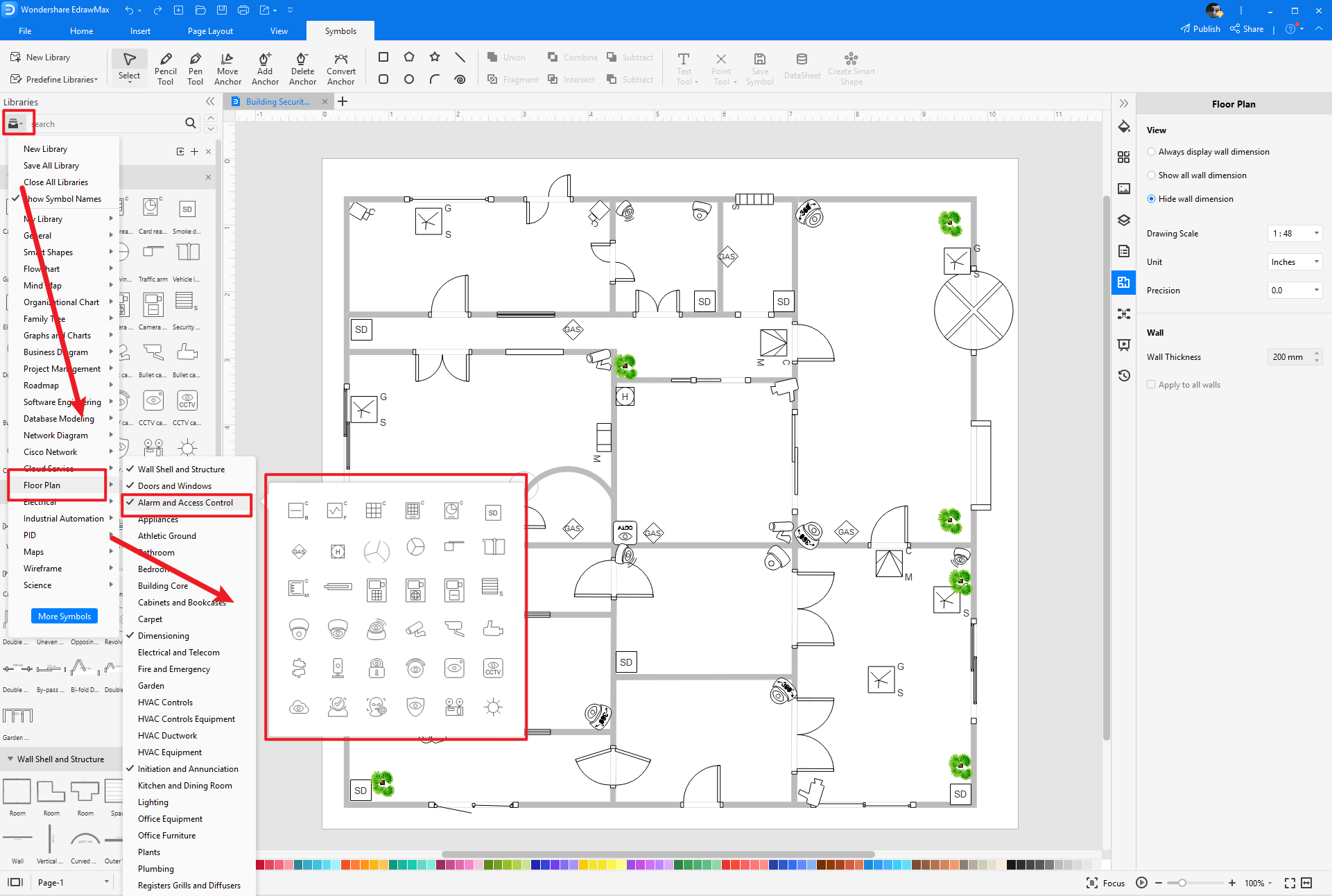Pick the star shape tool

pyautogui.click(x=435, y=57)
